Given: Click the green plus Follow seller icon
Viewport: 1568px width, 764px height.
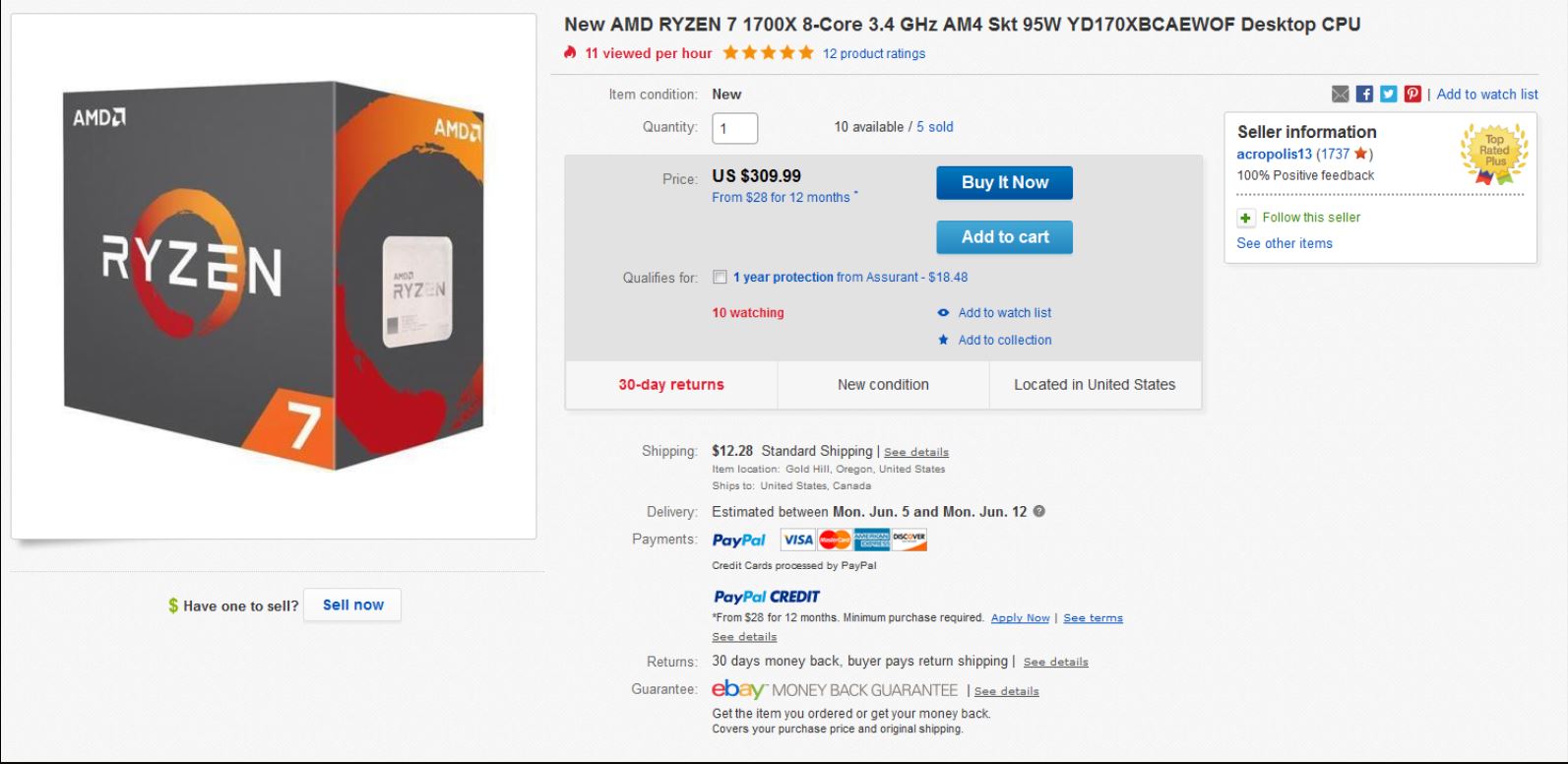Looking at the screenshot, I should coord(1246,218).
